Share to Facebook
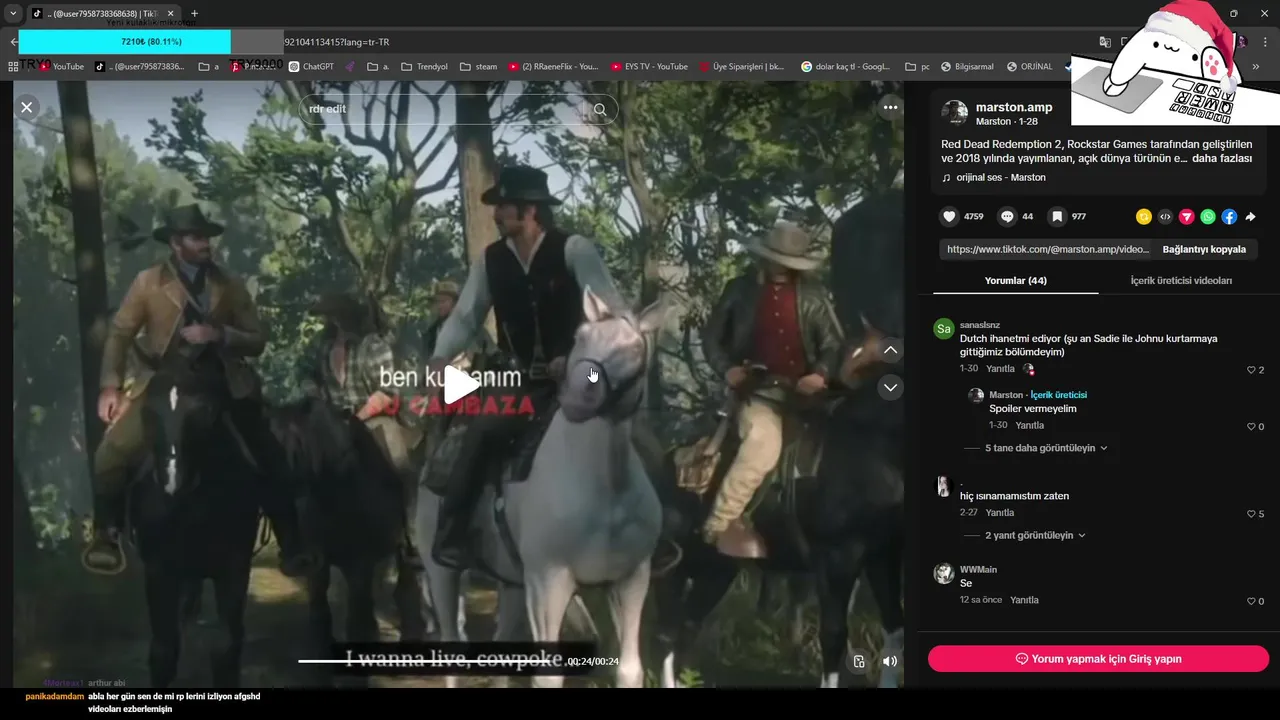Viewport: 1280px width, 720px height. [1229, 217]
